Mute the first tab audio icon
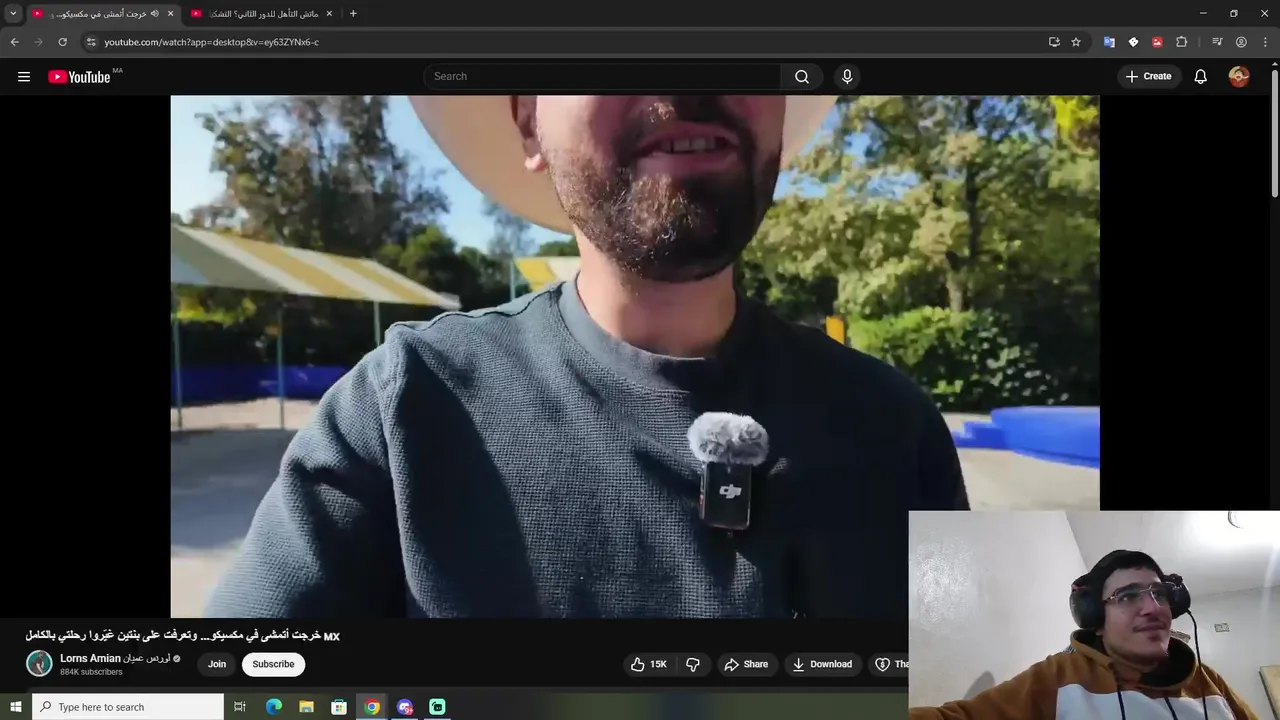 coord(155,13)
